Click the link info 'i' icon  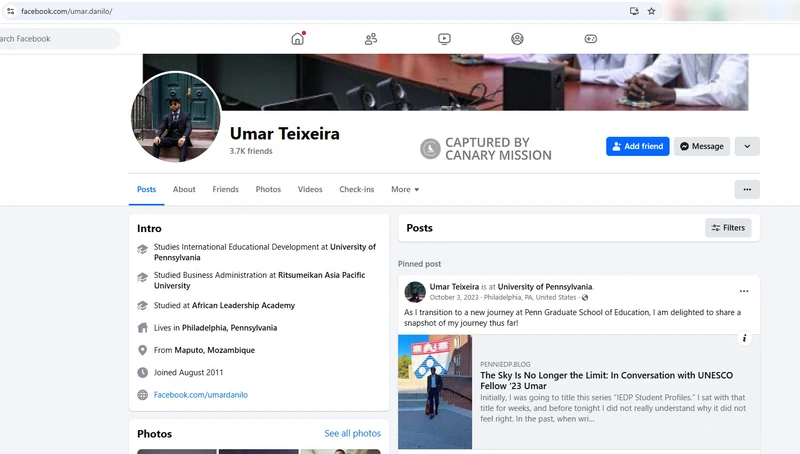[744, 338]
